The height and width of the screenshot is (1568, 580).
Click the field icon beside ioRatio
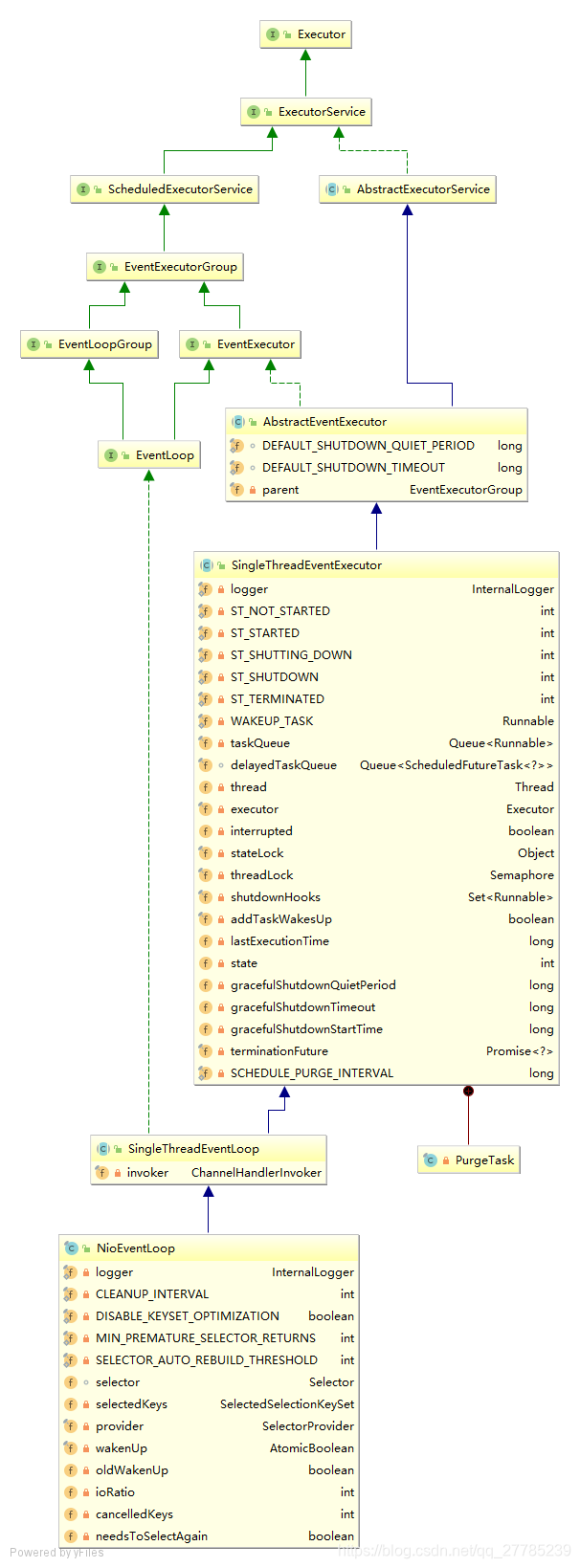70,1492
